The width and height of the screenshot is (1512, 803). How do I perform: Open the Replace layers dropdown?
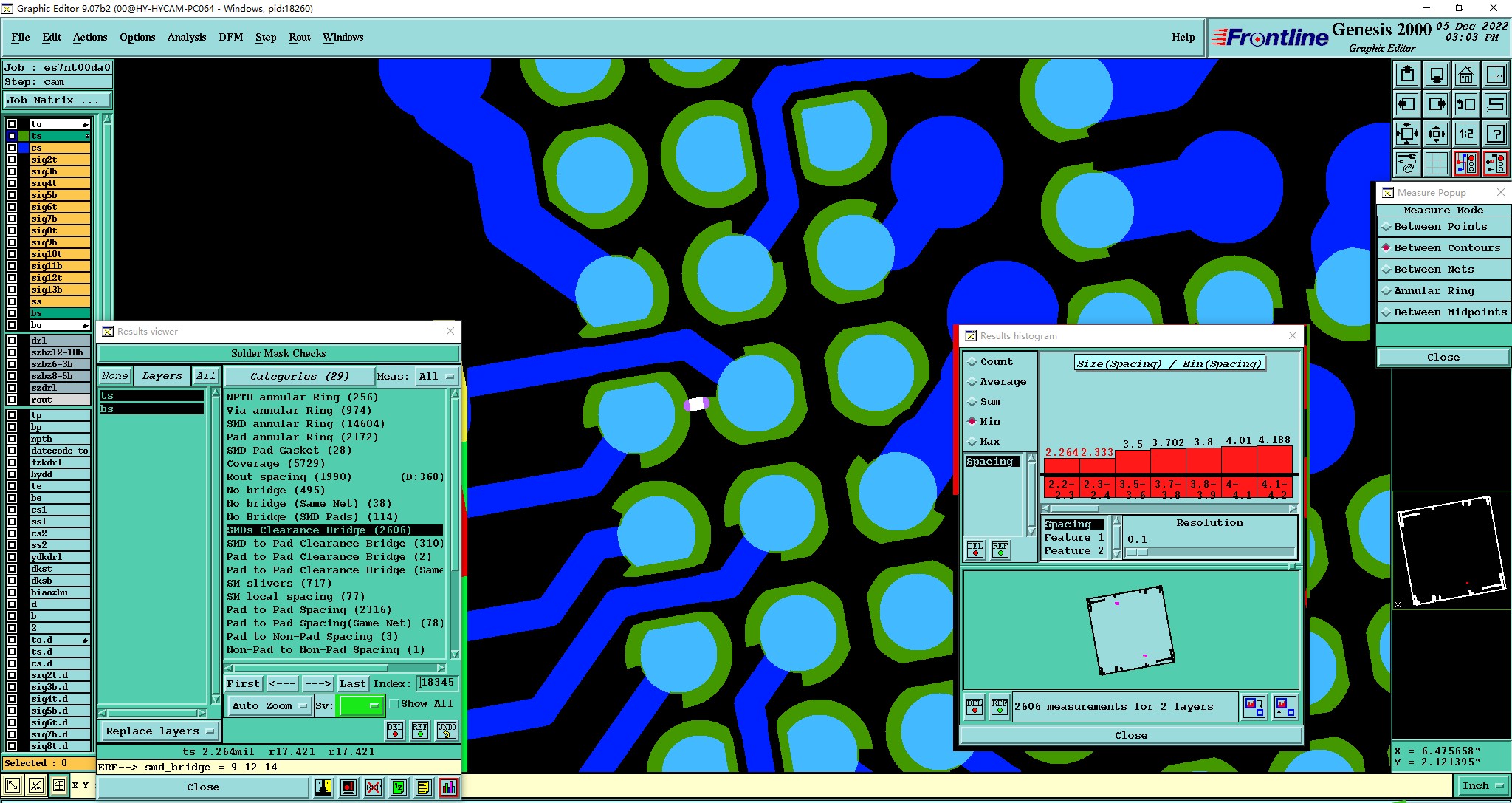click(159, 731)
